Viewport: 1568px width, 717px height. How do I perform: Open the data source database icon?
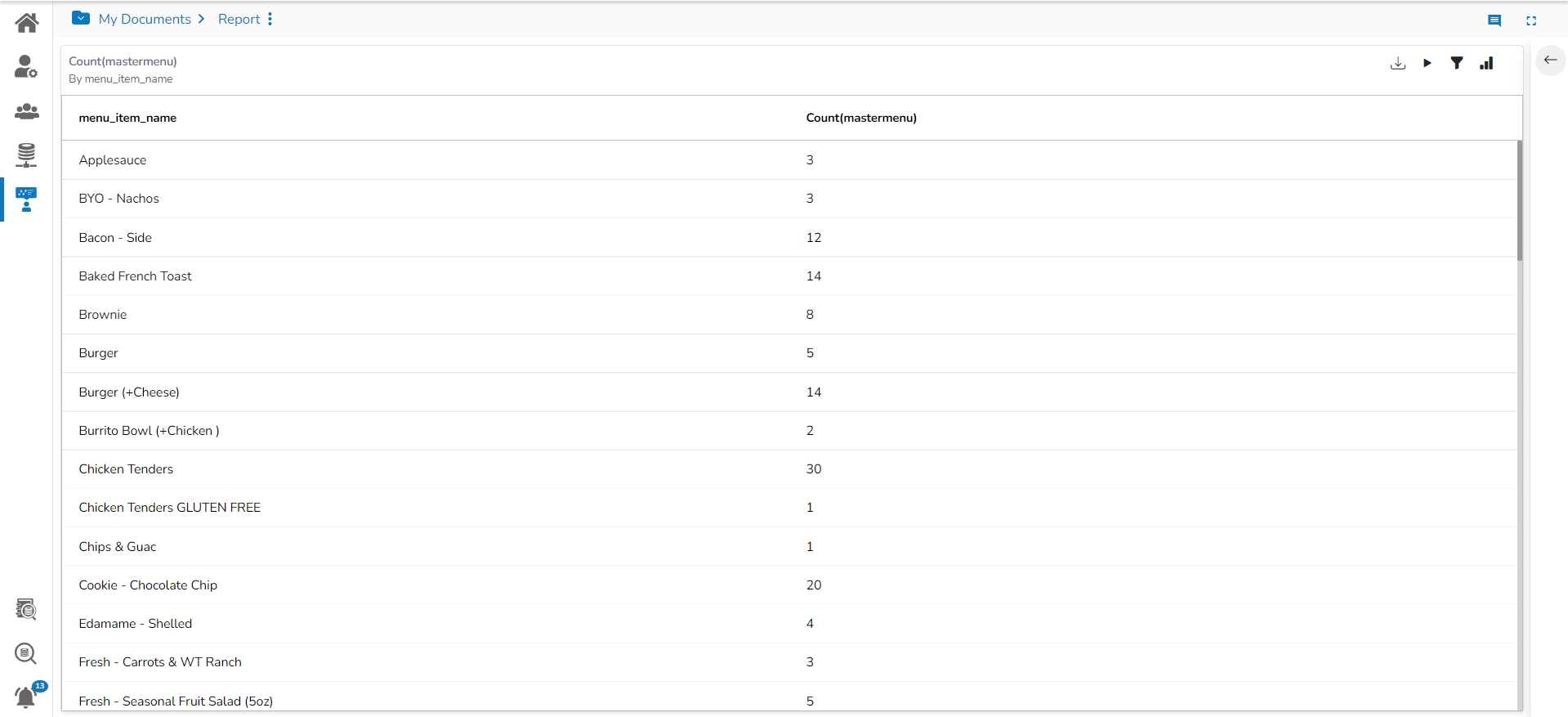tap(26, 155)
